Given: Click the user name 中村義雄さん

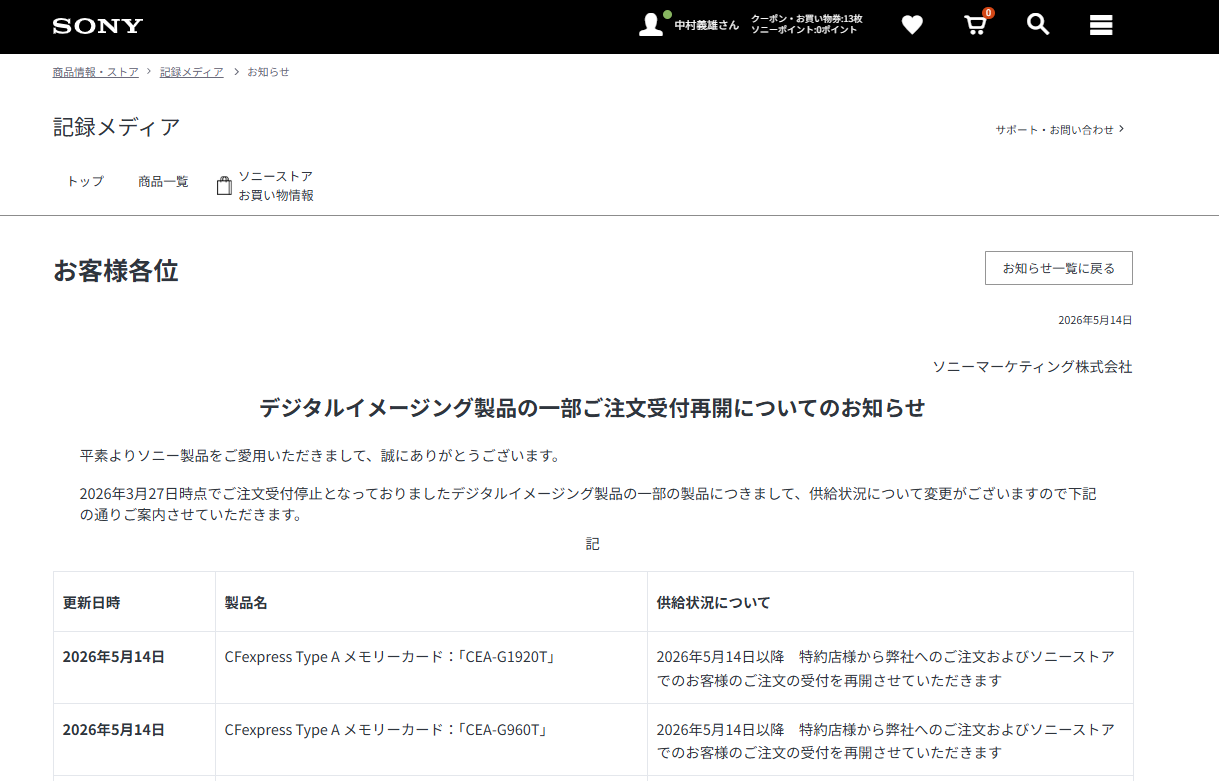Looking at the screenshot, I should 707,25.
